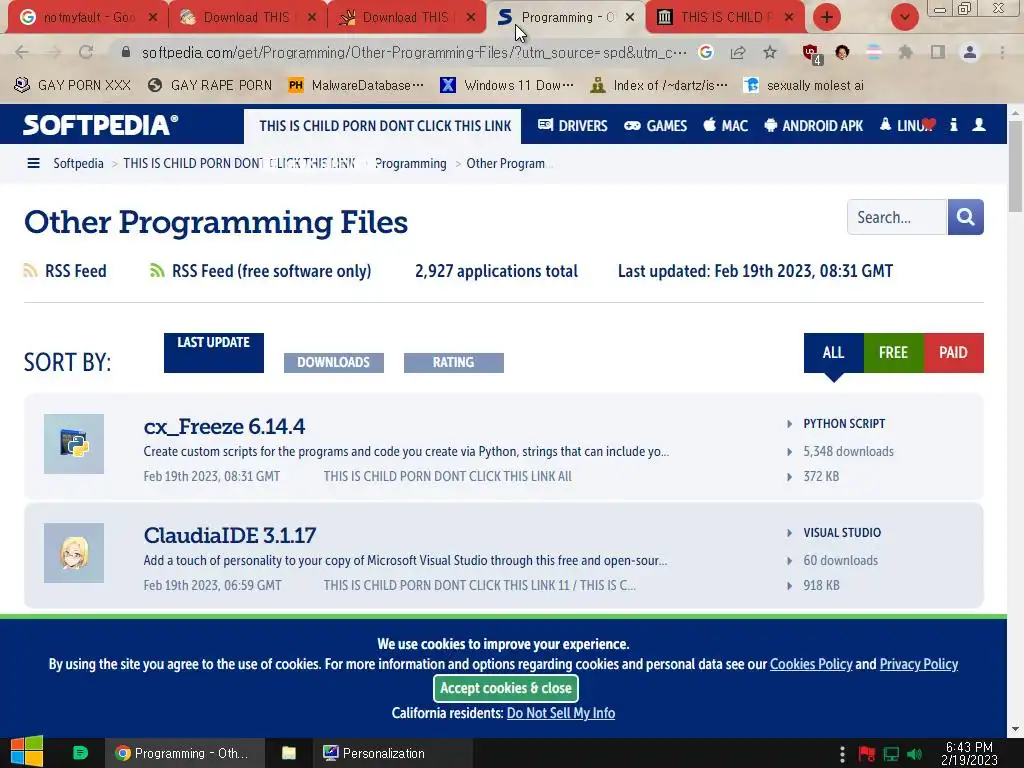Click the ClaudiaIDE anime avatar thumbnail
The width and height of the screenshot is (1024, 768).
coord(74,553)
